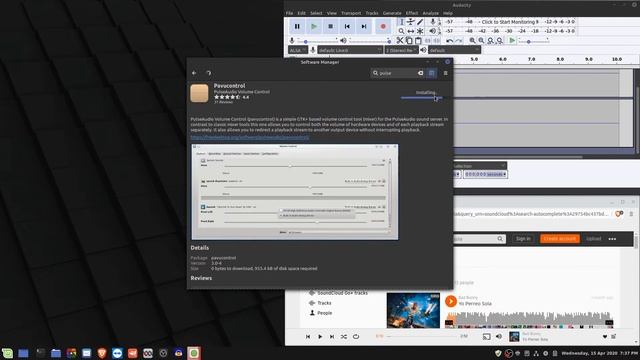Image resolution: width=640 pixels, height=360 pixels.
Task: Skip to start in Audacity transport
Action: coord(347,27)
